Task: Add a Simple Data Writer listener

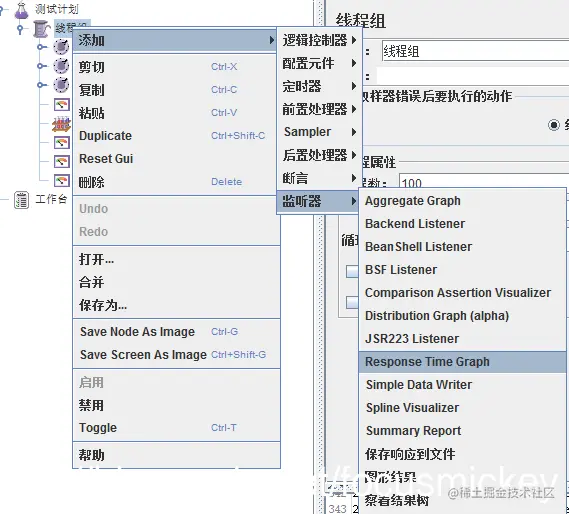Action: (463, 385)
